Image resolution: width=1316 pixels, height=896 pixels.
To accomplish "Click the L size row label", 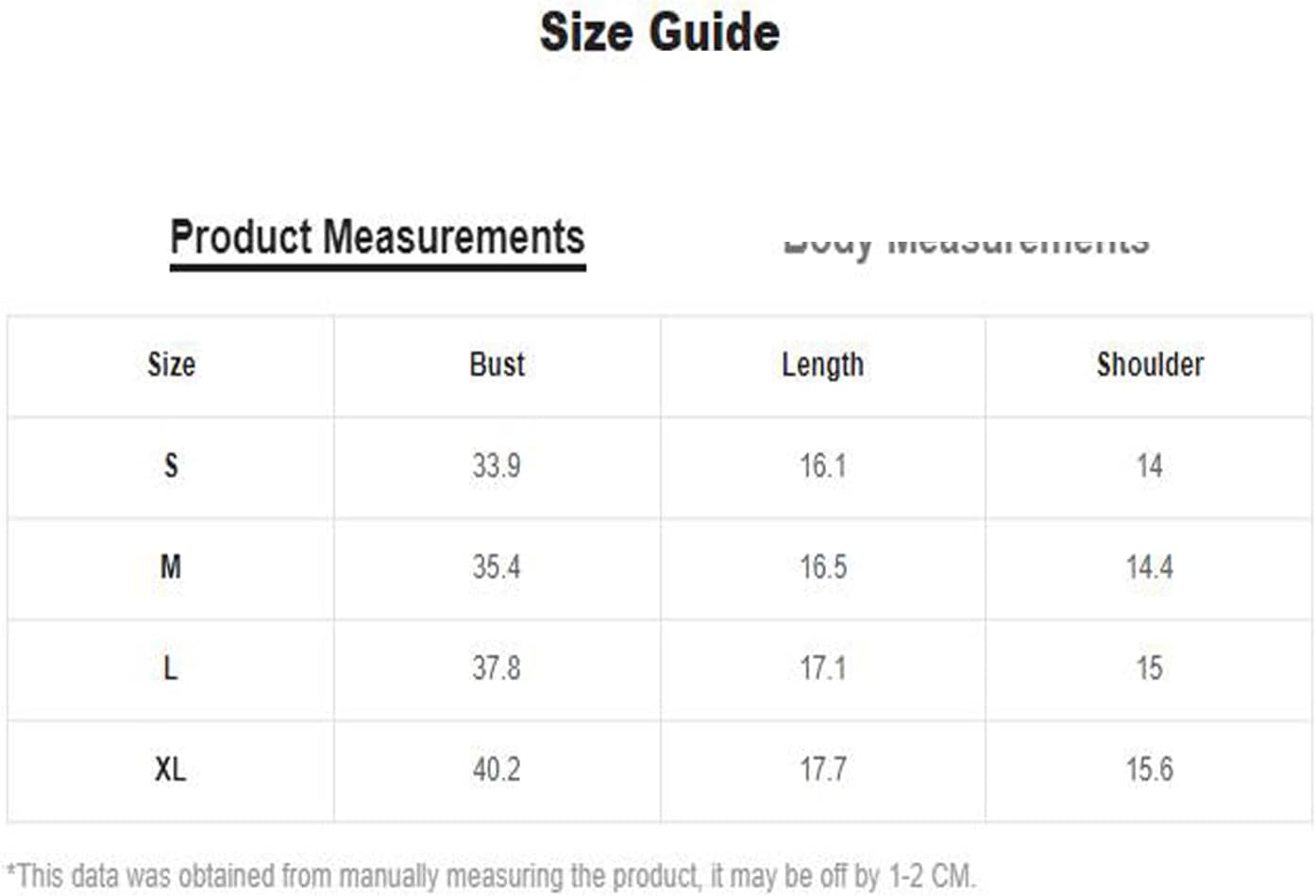I will tap(171, 668).
